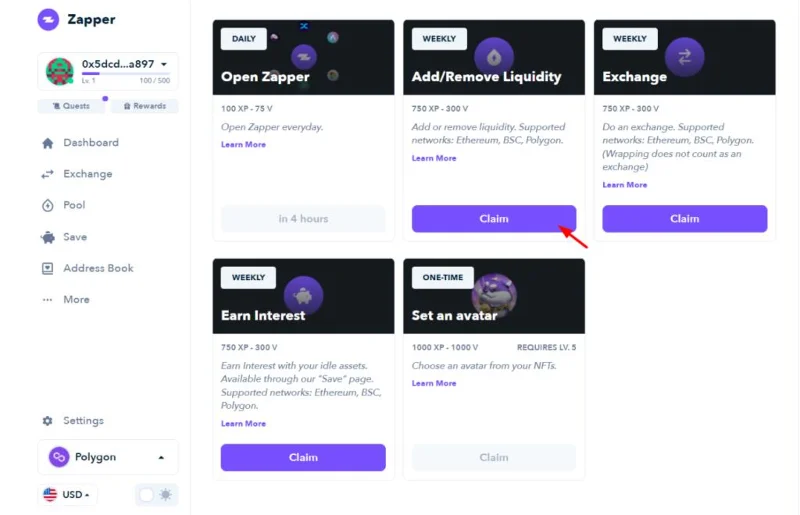Open Save via the piggy bank icon
This screenshot has width=800, height=515.
pos(48,237)
